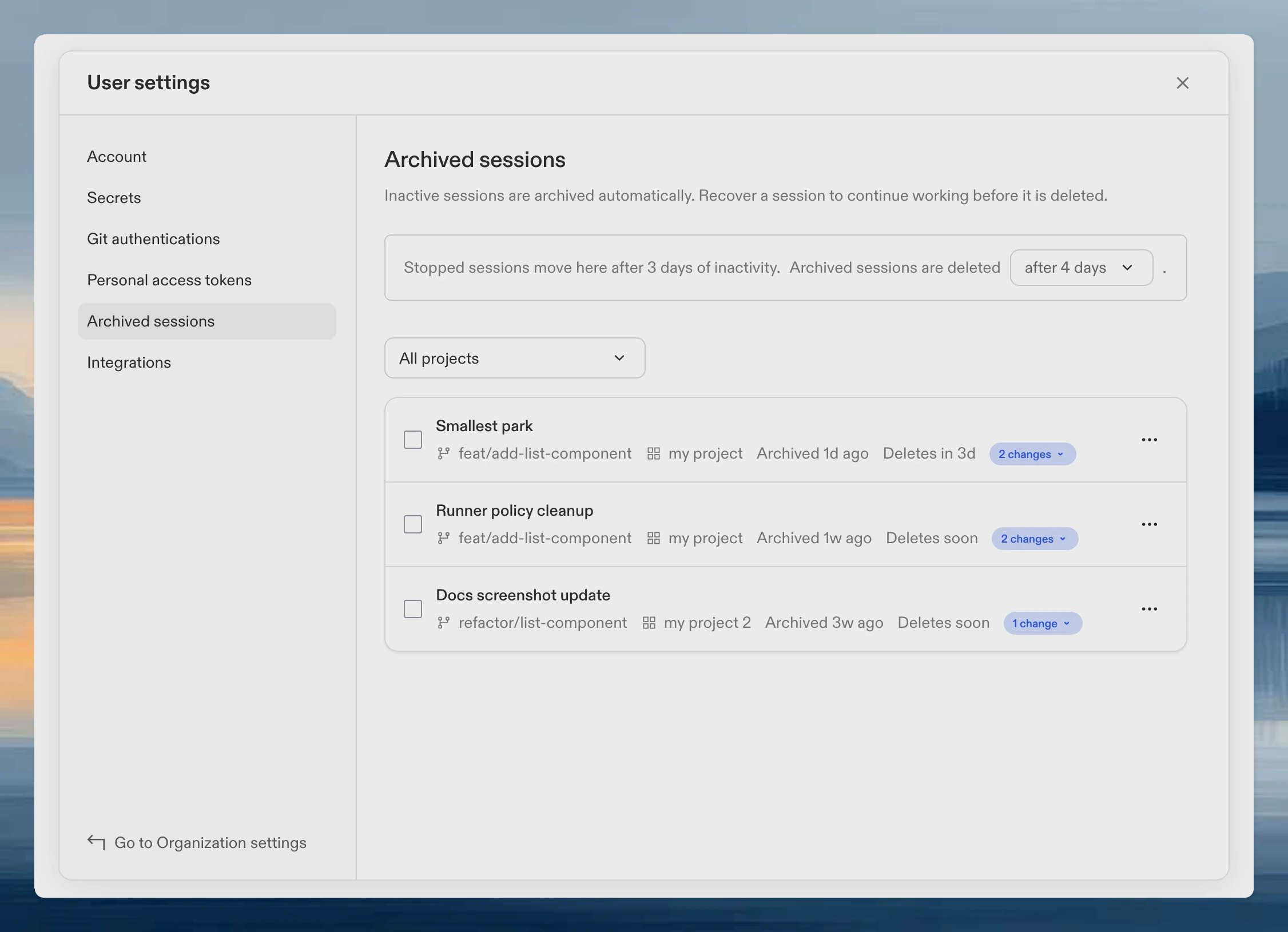This screenshot has width=1288, height=932.
Task: Open more options for Smallest park
Action: pyautogui.click(x=1149, y=440)
